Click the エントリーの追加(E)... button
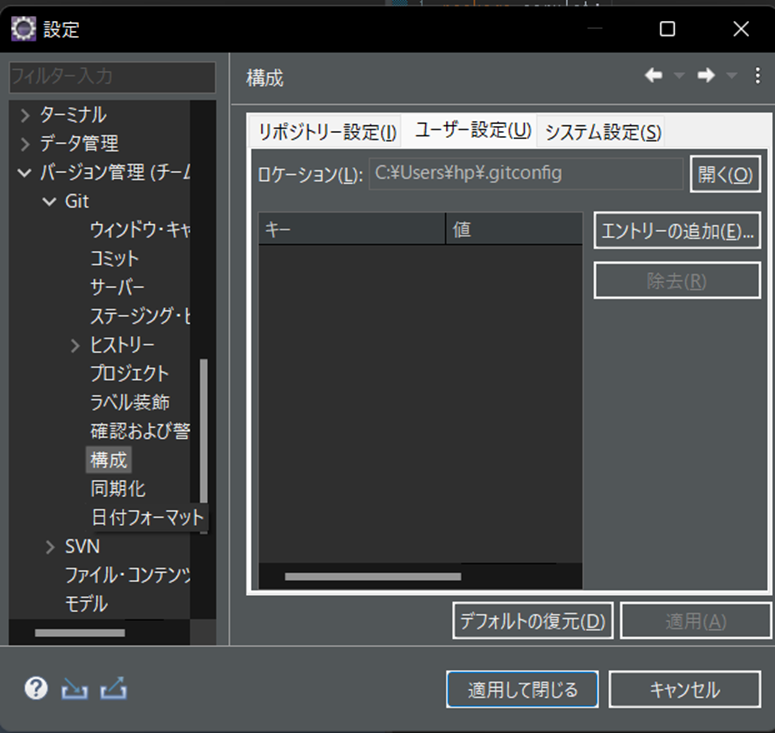The height and width of the screenshot is (733, 775). tap(677, 231)
